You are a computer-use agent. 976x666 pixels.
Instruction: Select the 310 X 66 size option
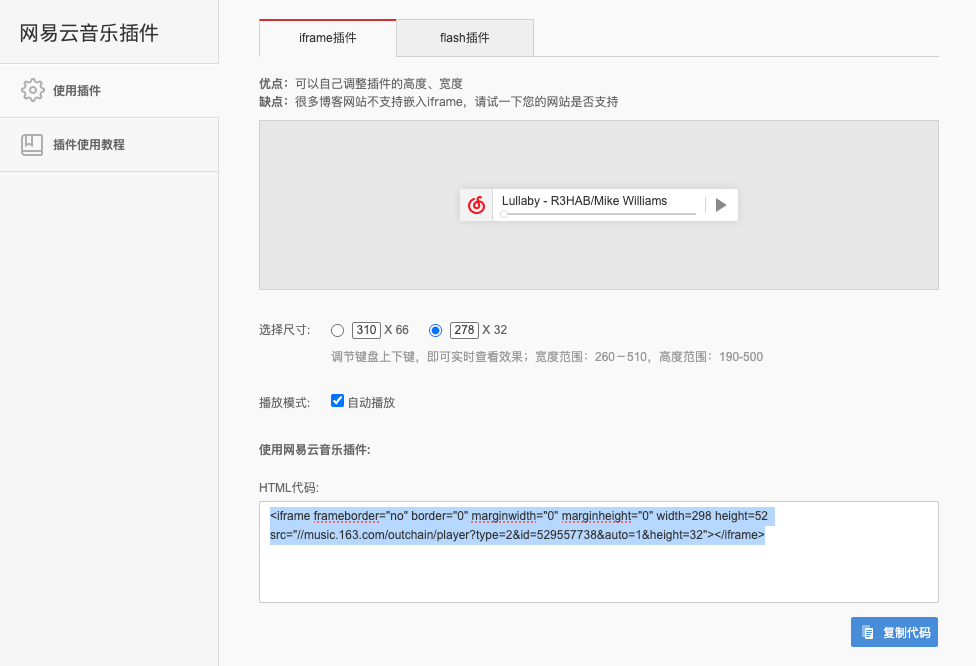pos(337,331)
